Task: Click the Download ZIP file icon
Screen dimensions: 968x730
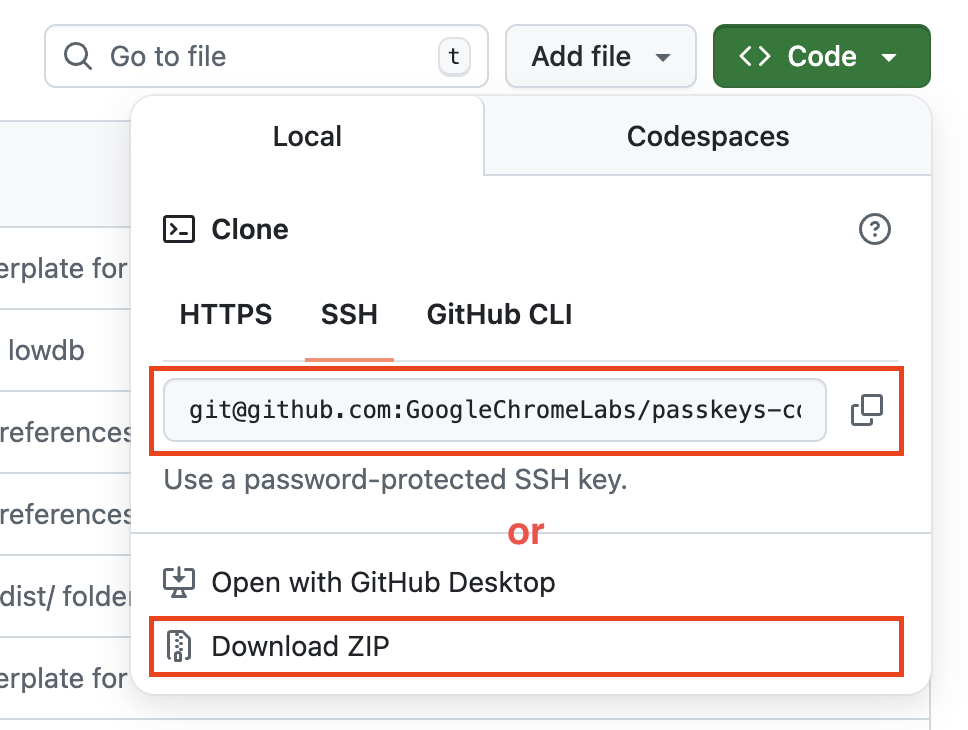Action: [x=179, y=646]
